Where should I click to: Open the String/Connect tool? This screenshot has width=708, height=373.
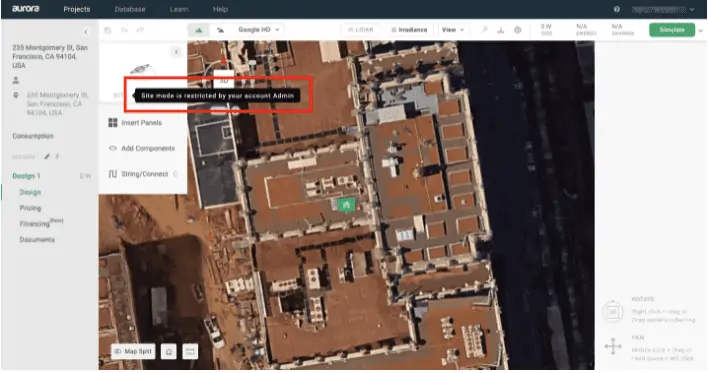click(143, 174)
